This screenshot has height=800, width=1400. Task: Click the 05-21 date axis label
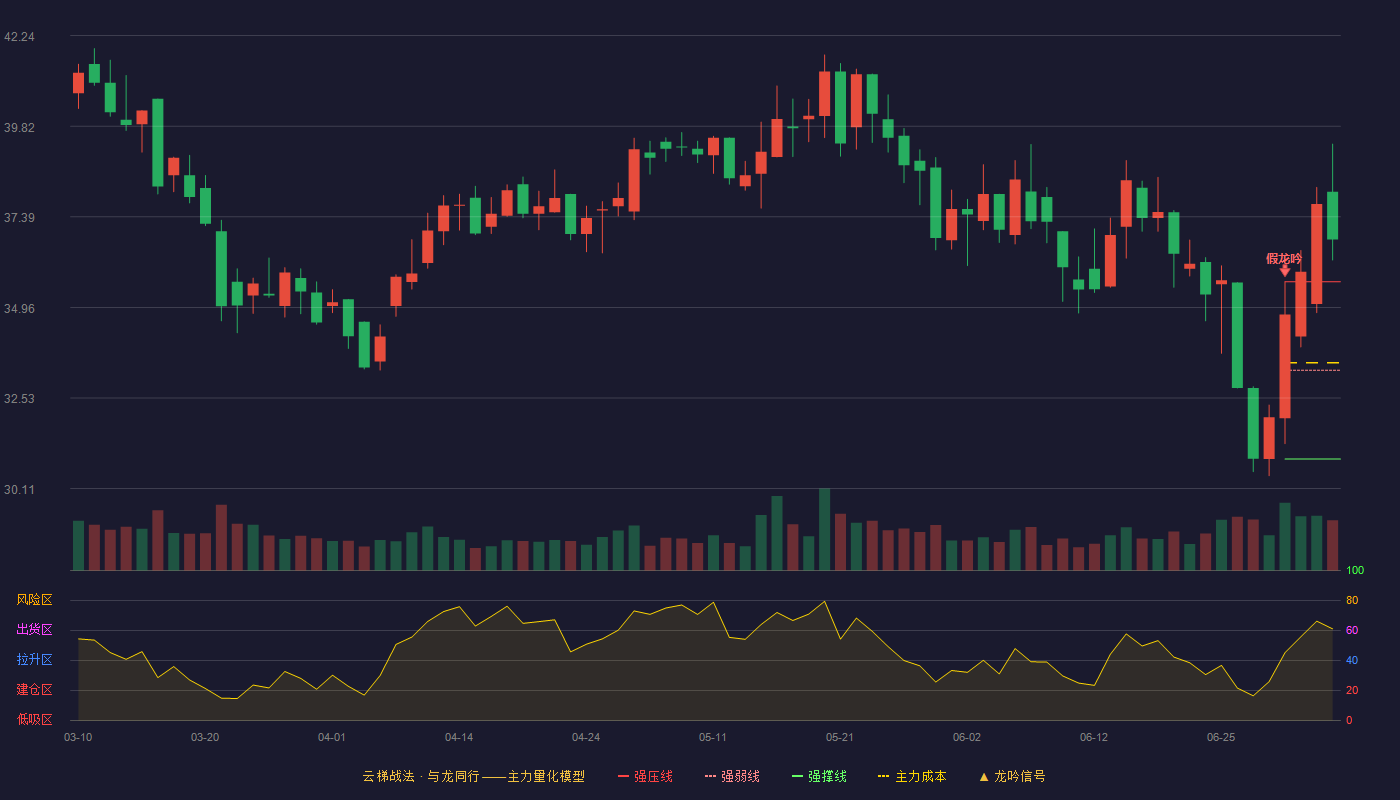pos(840,737)
